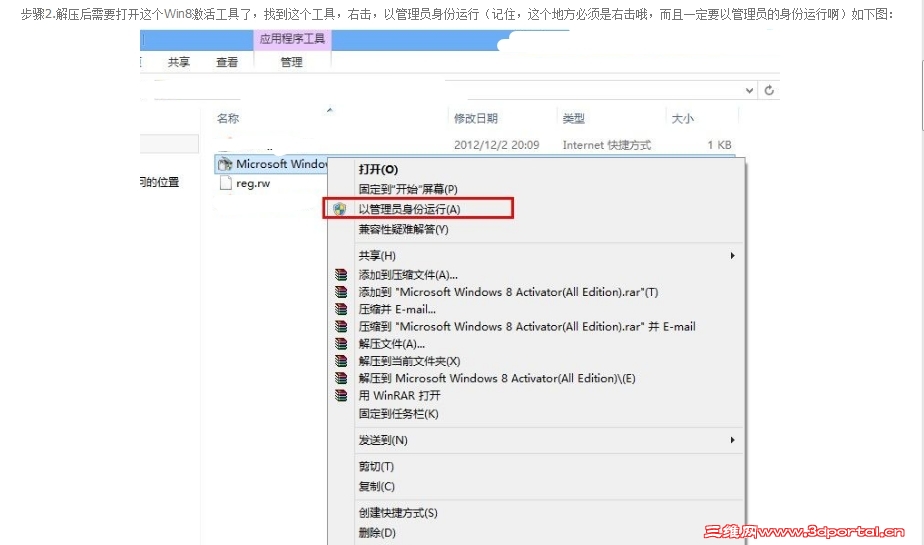924x545 pixels.
Task: Click the reg.rw file icon
Action: click(225, 183)
